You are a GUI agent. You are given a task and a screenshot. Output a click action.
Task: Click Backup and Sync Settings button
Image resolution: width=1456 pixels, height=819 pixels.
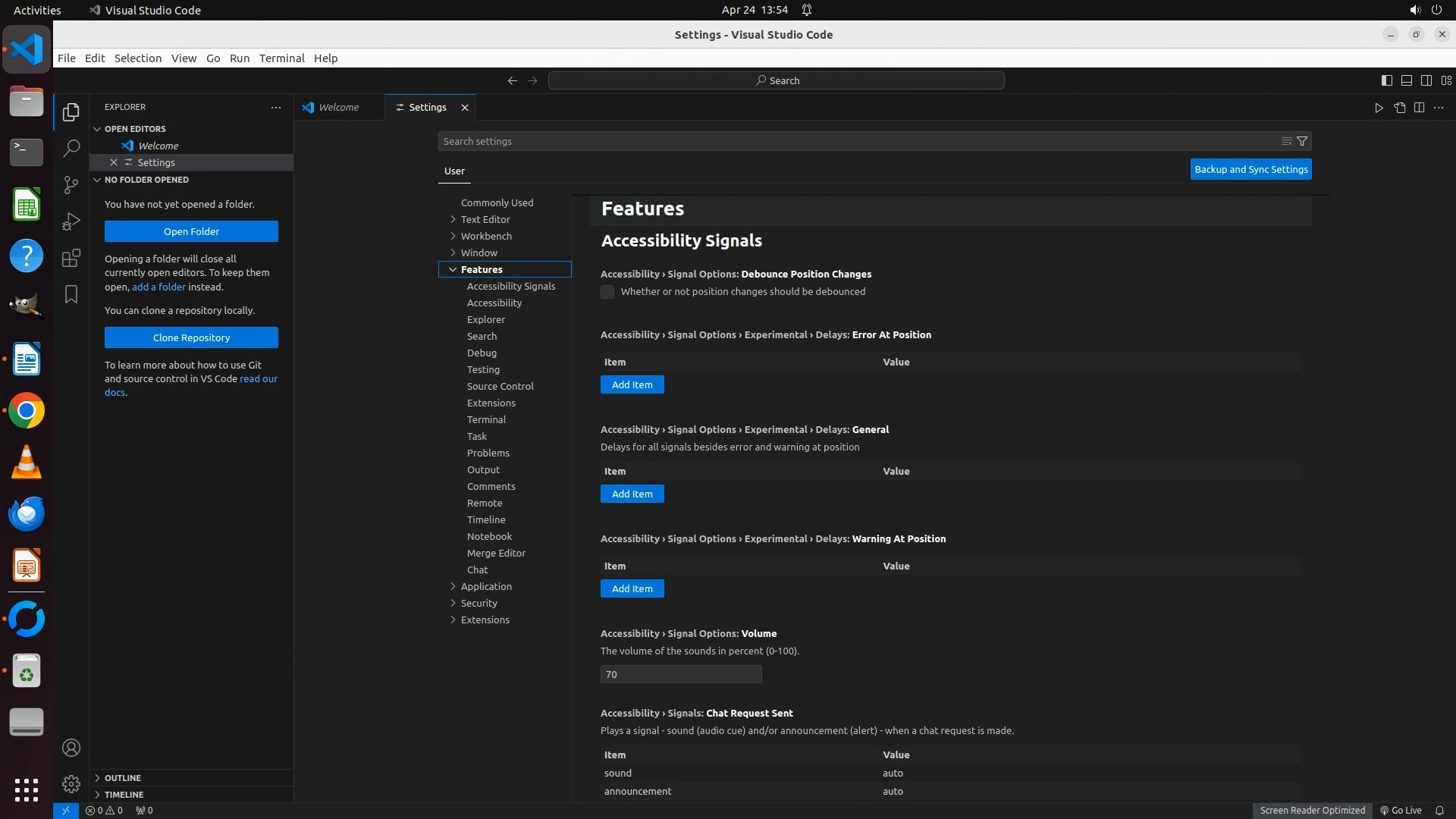[x=1250, y=169]
